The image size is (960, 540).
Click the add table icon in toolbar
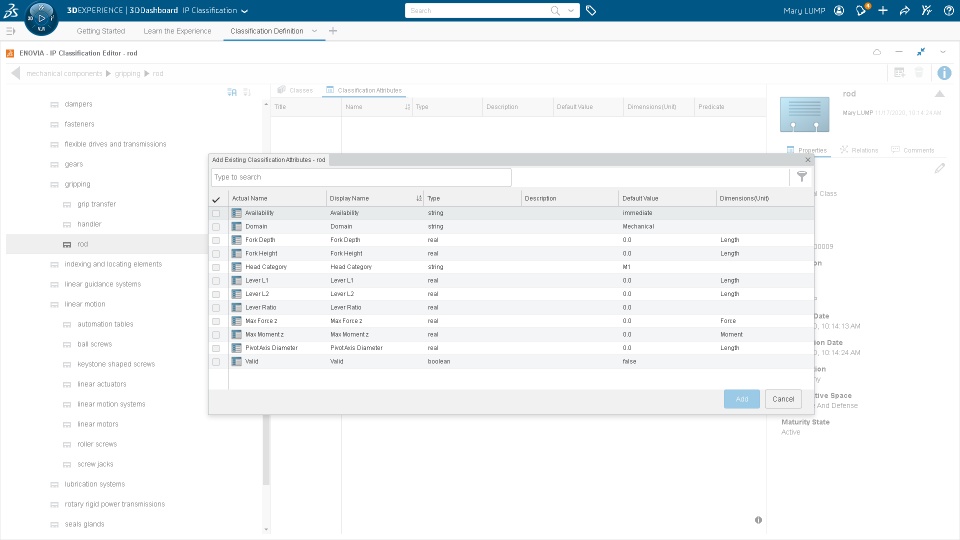point(899,73)
